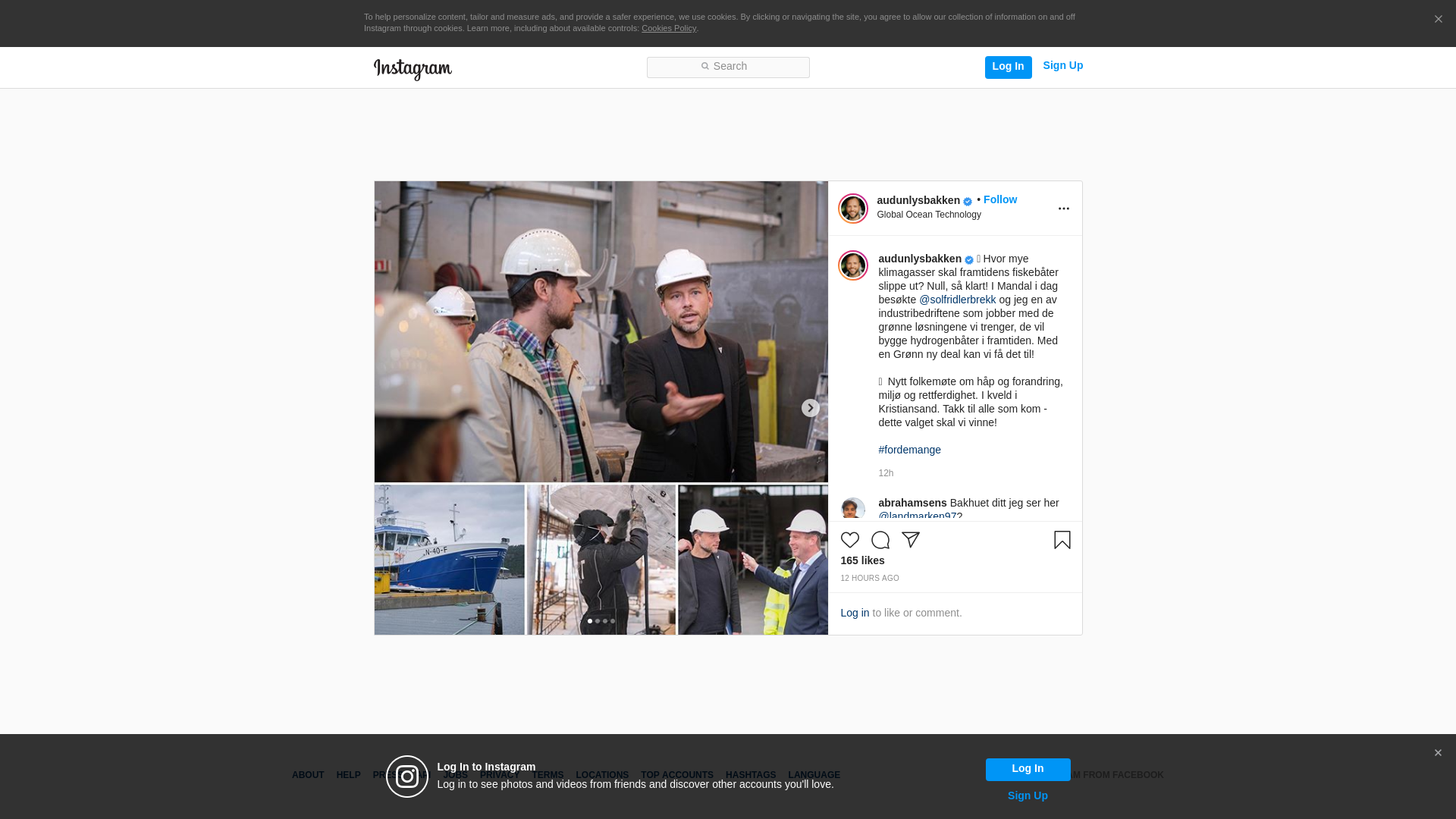This screenshot has height=819, width=1456.
Task: Open the ABOUT footer link
Action: 308,775
